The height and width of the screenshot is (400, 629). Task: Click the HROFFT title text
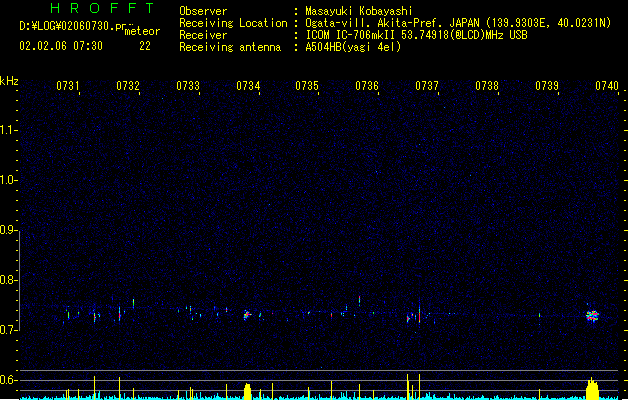102,8
